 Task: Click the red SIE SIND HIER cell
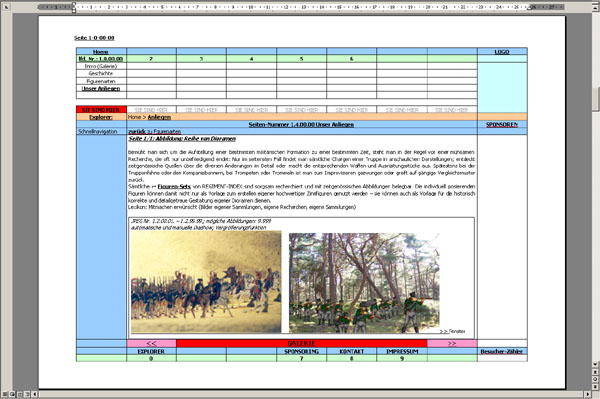tap(101, 110)
